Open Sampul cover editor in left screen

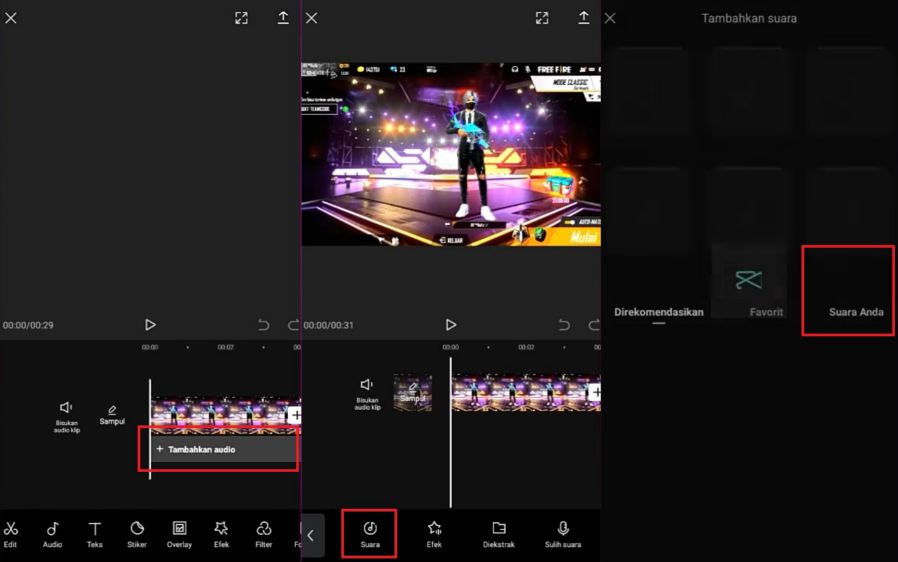tap(112, 415)
